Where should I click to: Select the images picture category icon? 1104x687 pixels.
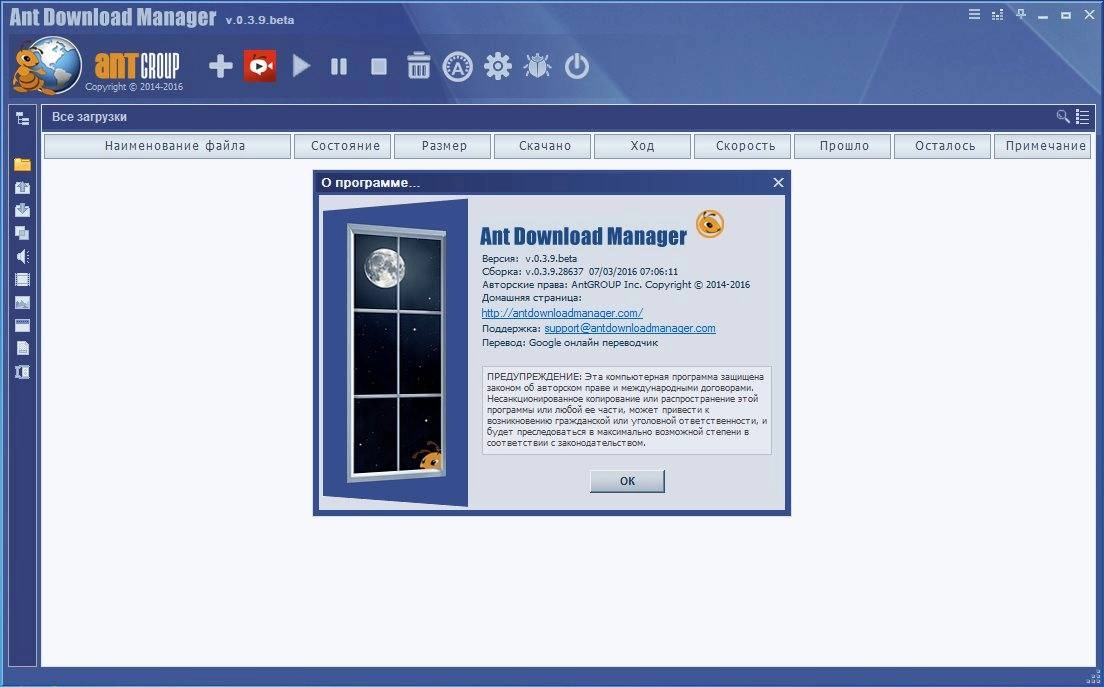coord(23,303)
